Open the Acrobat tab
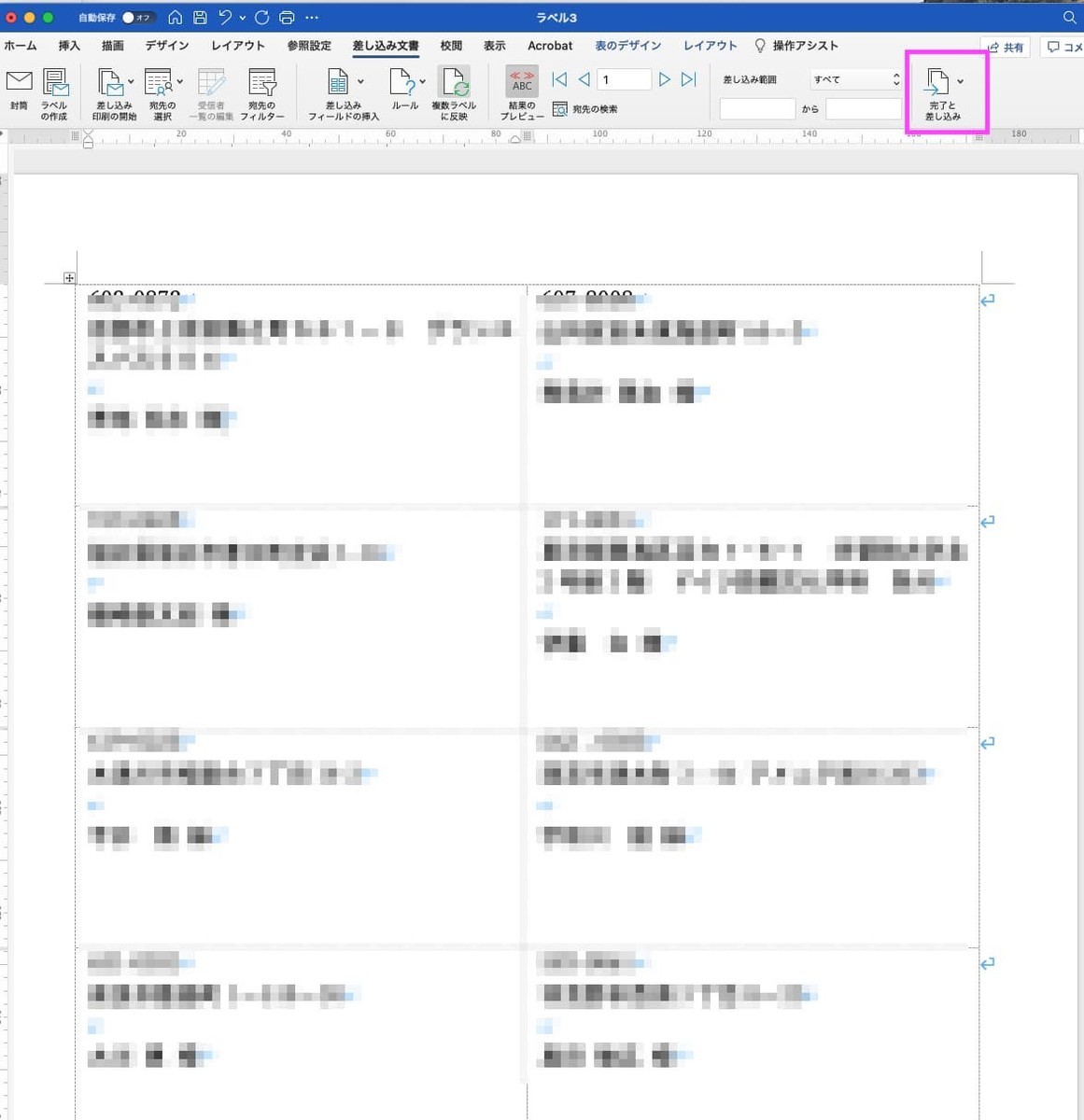 (x=550, y=45)
